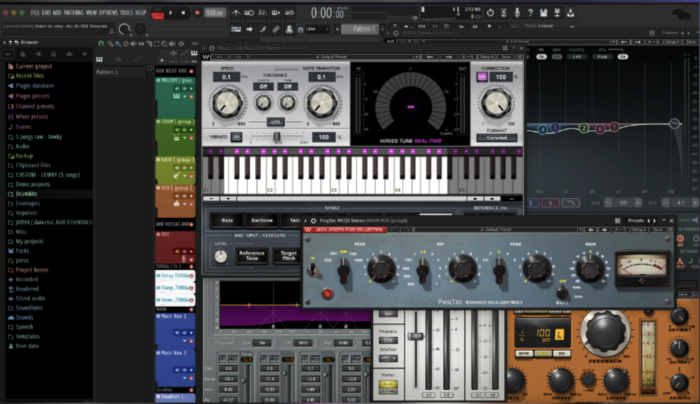This screenshot has height=404, width=700.
Task: Open the OPTIONS menu
Action: coord(108,12)
